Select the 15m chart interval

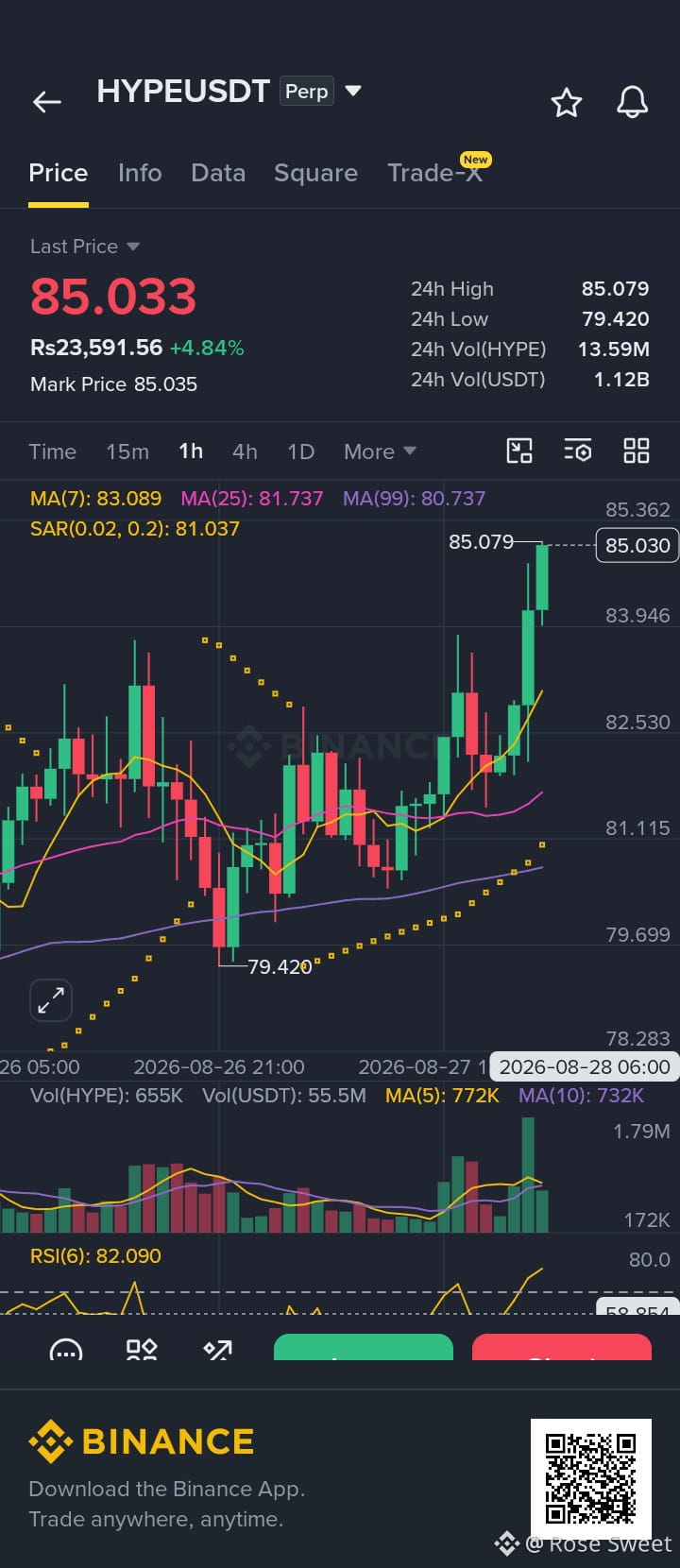pos(127,452)
